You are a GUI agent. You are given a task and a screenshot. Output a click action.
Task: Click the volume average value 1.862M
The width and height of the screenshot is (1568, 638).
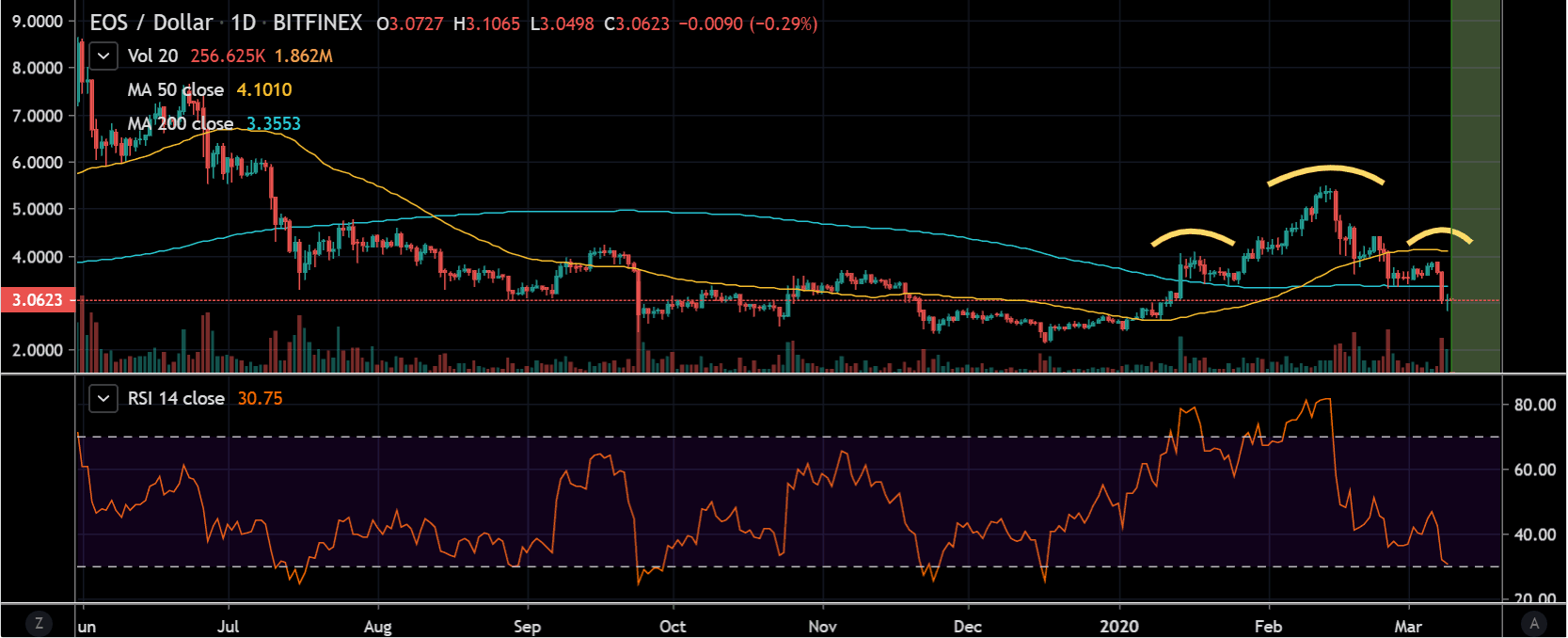pyautogui.click(x=304, y=56)
